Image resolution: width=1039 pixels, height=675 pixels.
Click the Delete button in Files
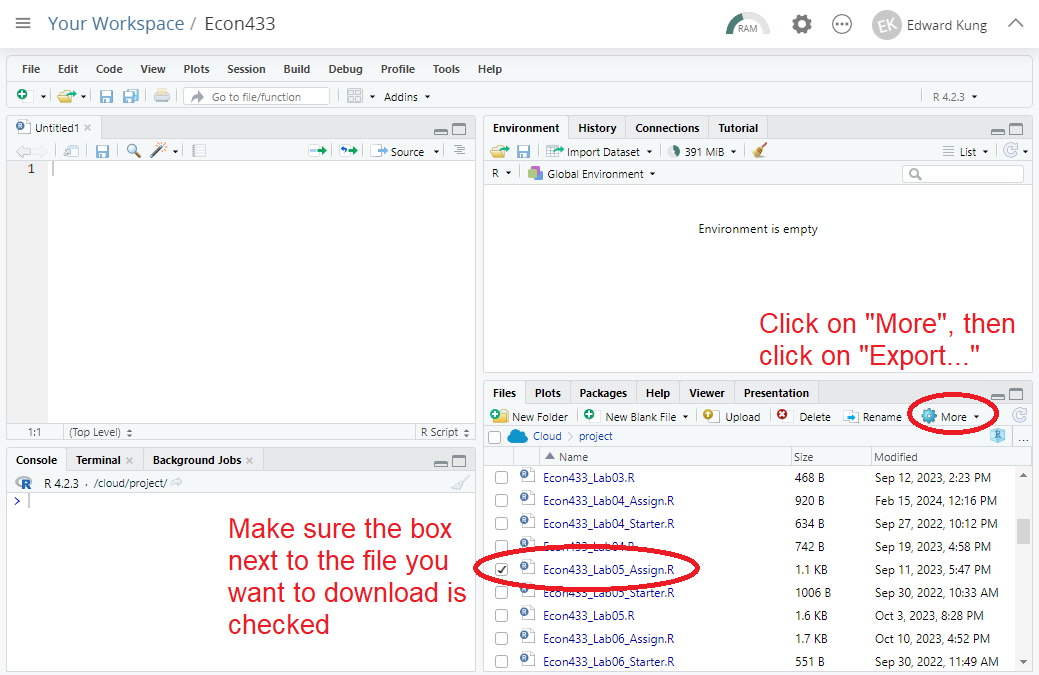tap(803, 417)
